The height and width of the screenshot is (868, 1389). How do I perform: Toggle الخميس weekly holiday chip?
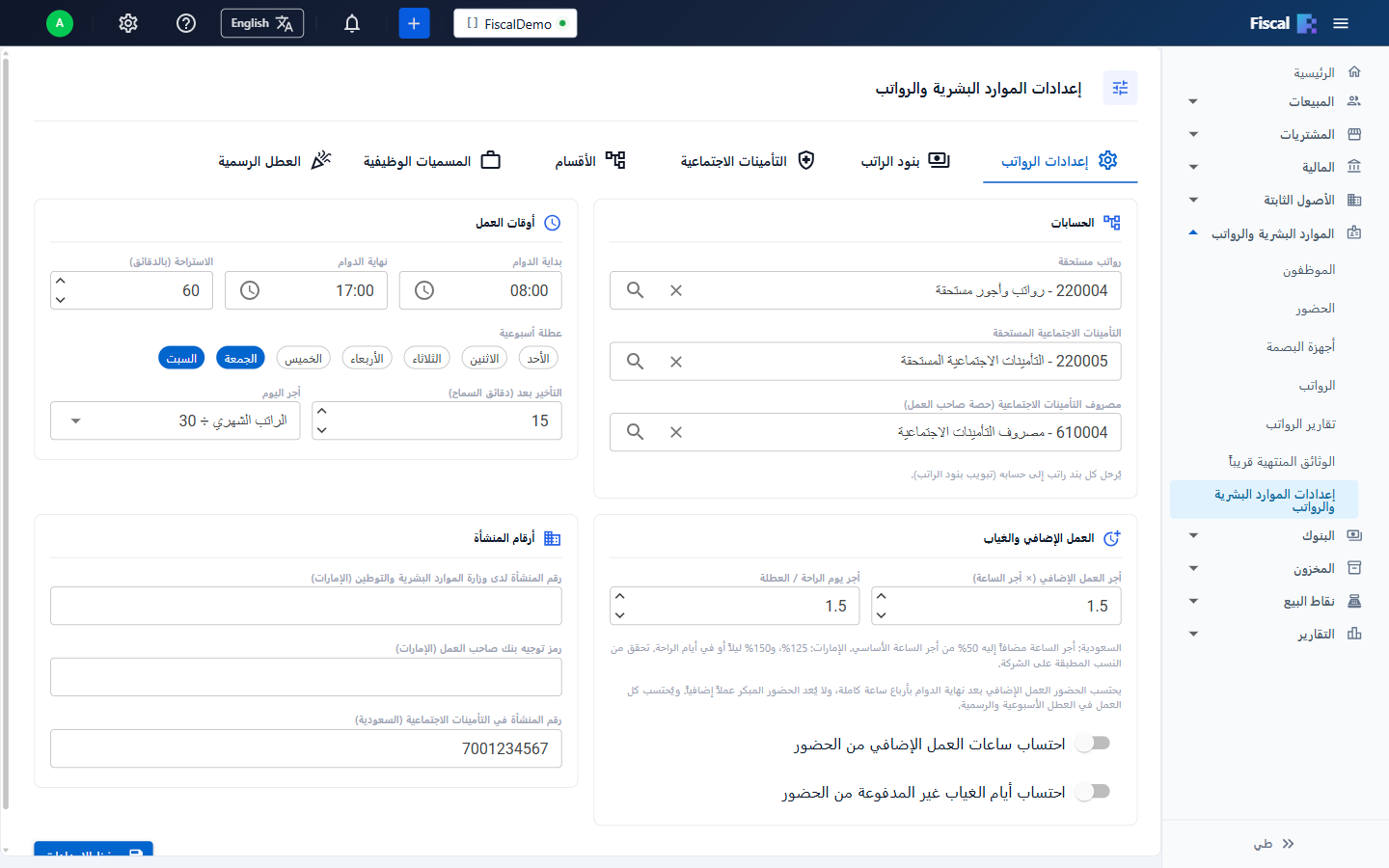(303, 358)
